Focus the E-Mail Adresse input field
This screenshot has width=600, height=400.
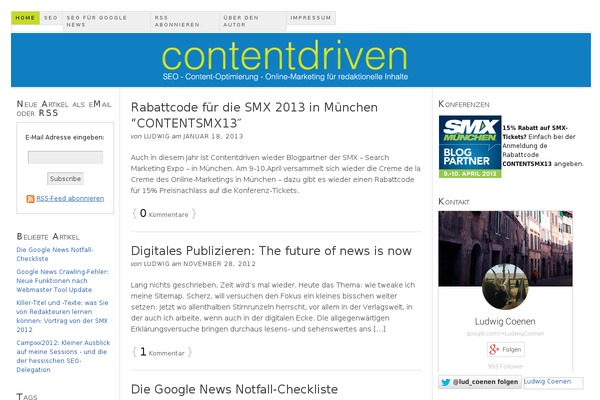coord(65,157)
